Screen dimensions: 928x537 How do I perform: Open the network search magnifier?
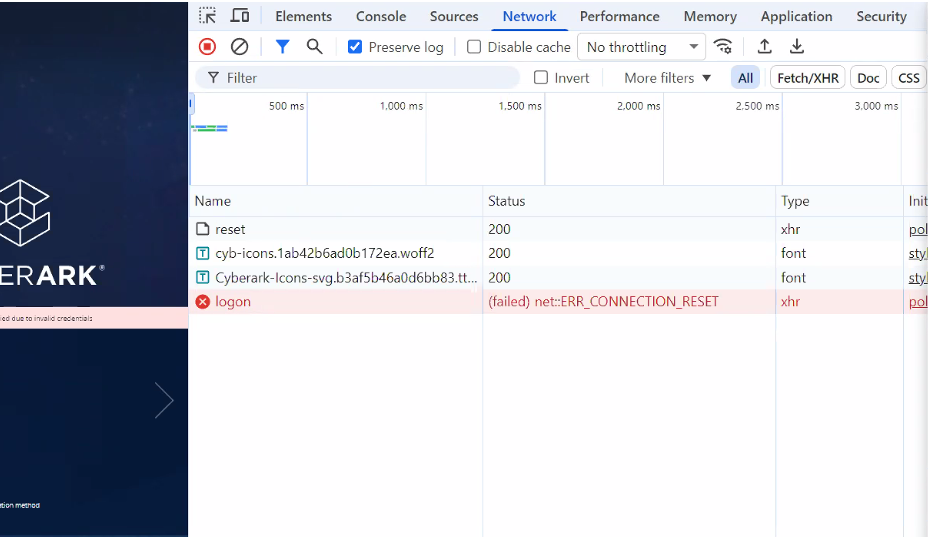click(x=314, y=47)
